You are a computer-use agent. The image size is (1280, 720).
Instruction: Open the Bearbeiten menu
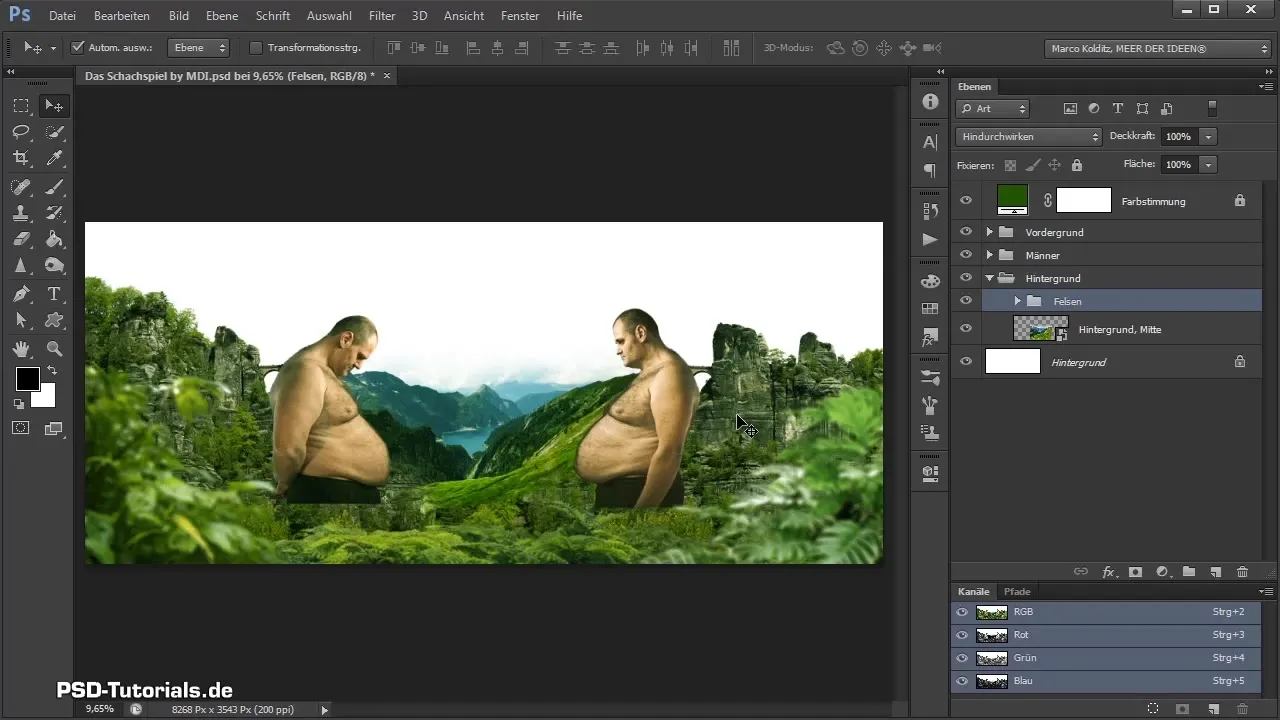pyautogui.click(x=121, y=16)
